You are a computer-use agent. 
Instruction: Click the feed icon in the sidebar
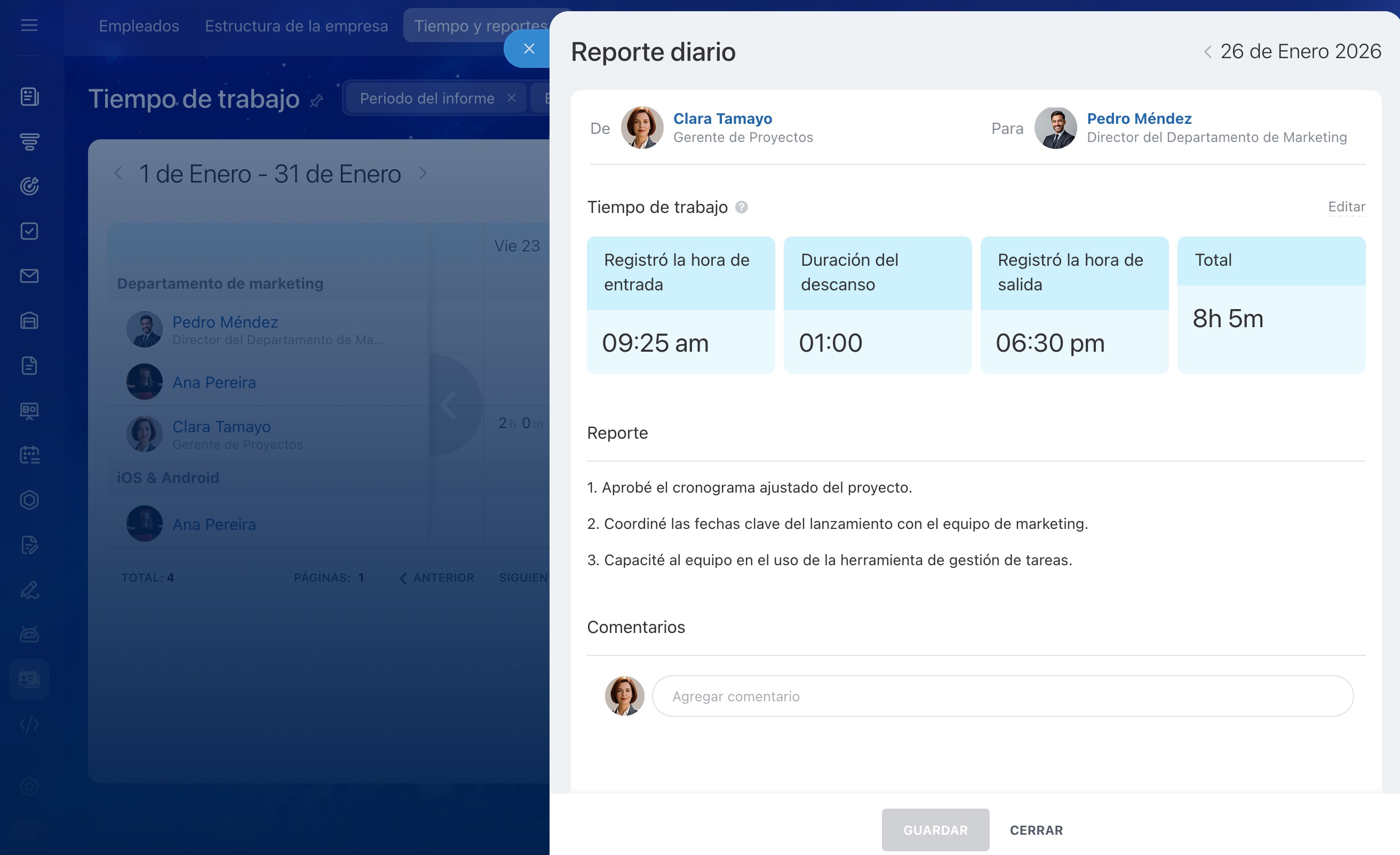tap(29, 97)
